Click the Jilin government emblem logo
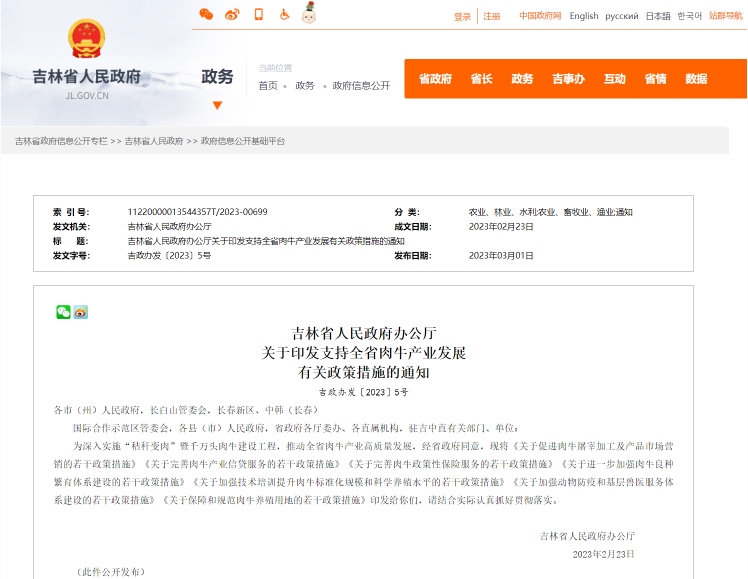Viewport: 748px width, 579px height. click(86, 40)
